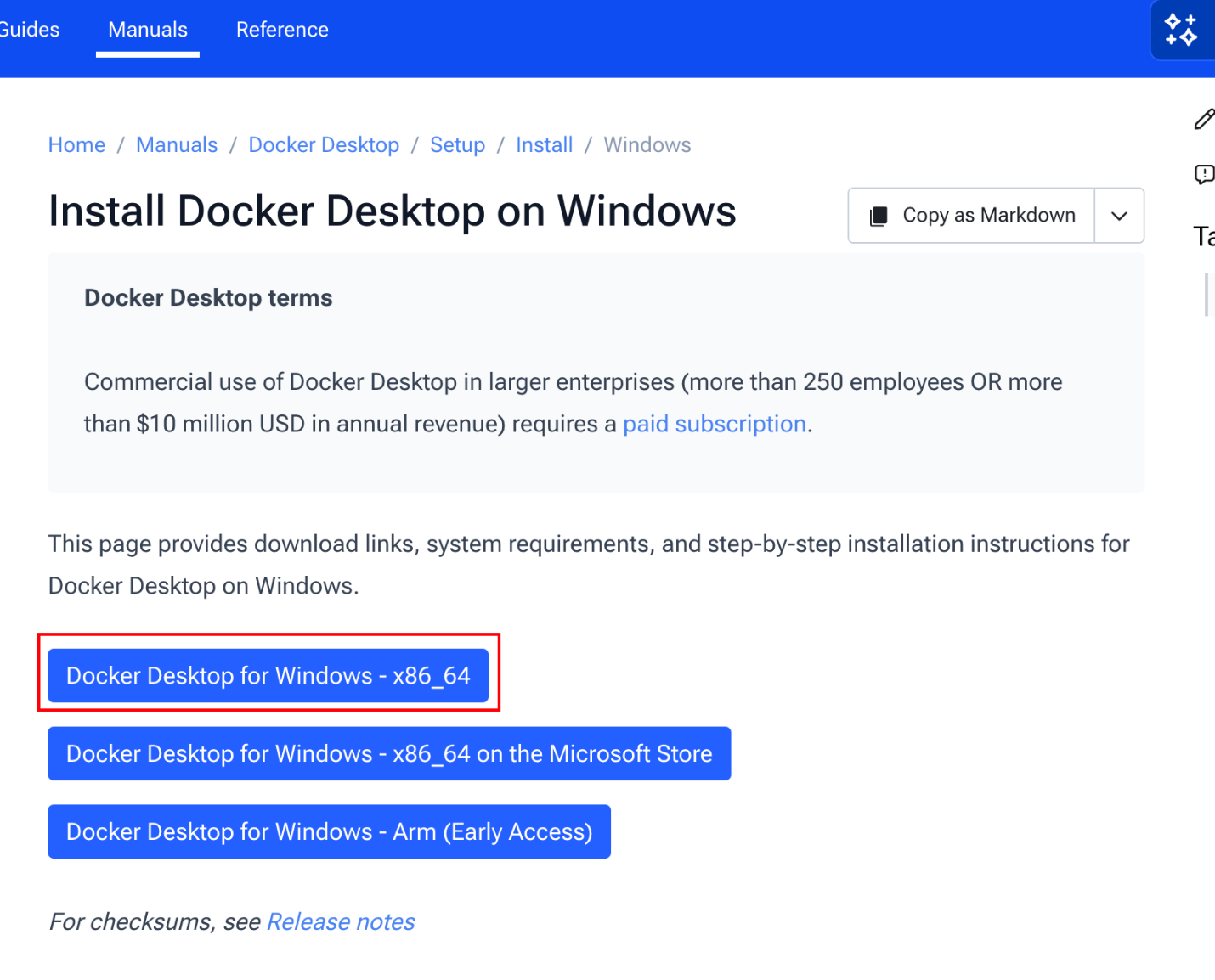Click the edit page pencil icon
The image size is (1215, 980).
(x=1204, y=119)
